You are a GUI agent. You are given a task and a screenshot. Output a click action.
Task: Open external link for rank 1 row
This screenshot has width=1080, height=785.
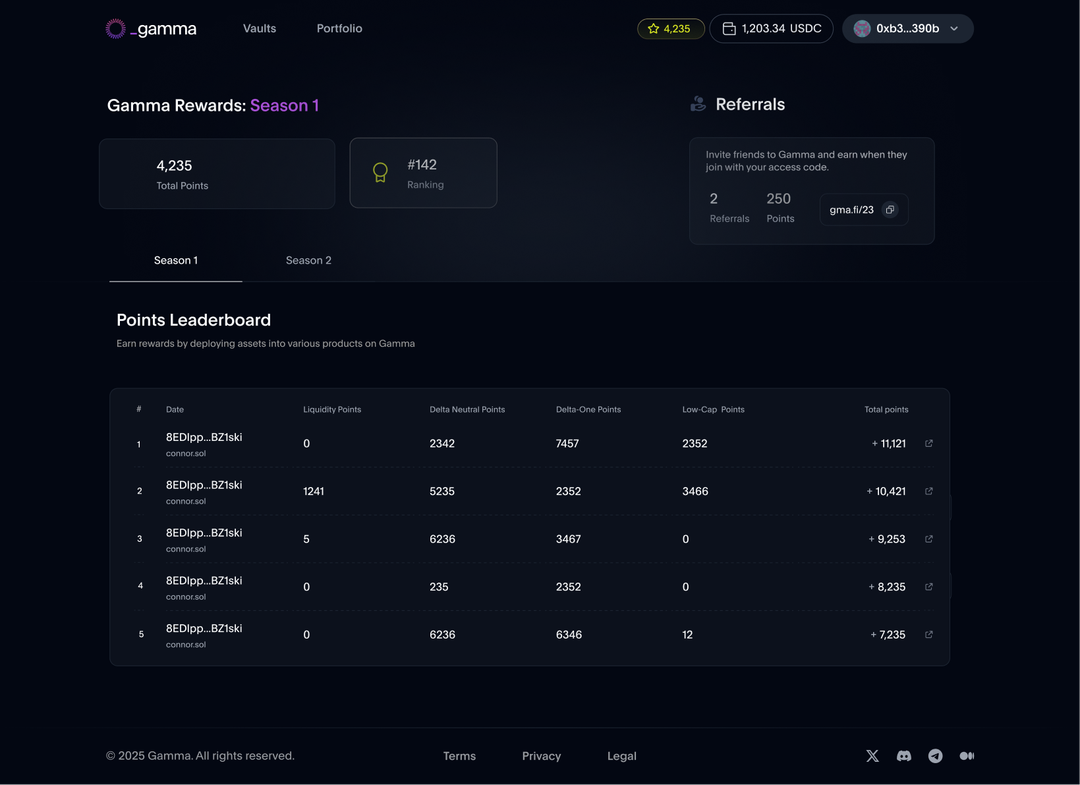click(x=928, y=443)
